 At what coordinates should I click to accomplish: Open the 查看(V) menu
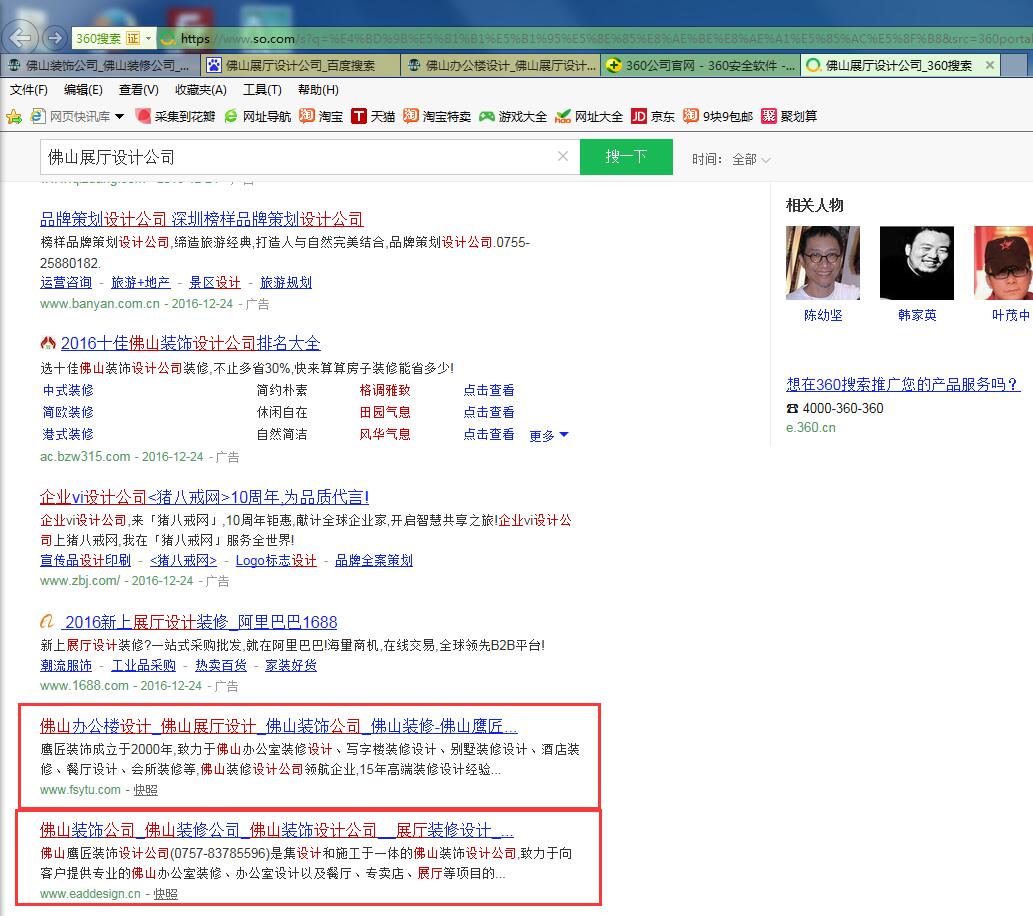pos(138,90)
